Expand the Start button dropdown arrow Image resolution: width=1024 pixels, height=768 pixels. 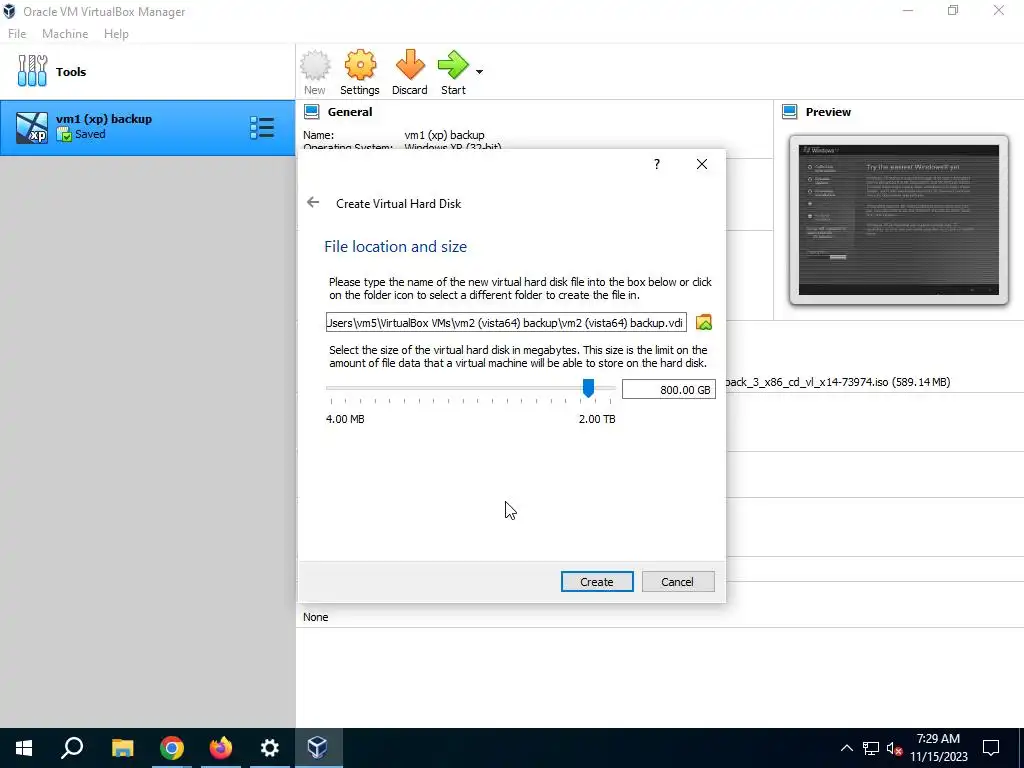[x=479, y=72]
